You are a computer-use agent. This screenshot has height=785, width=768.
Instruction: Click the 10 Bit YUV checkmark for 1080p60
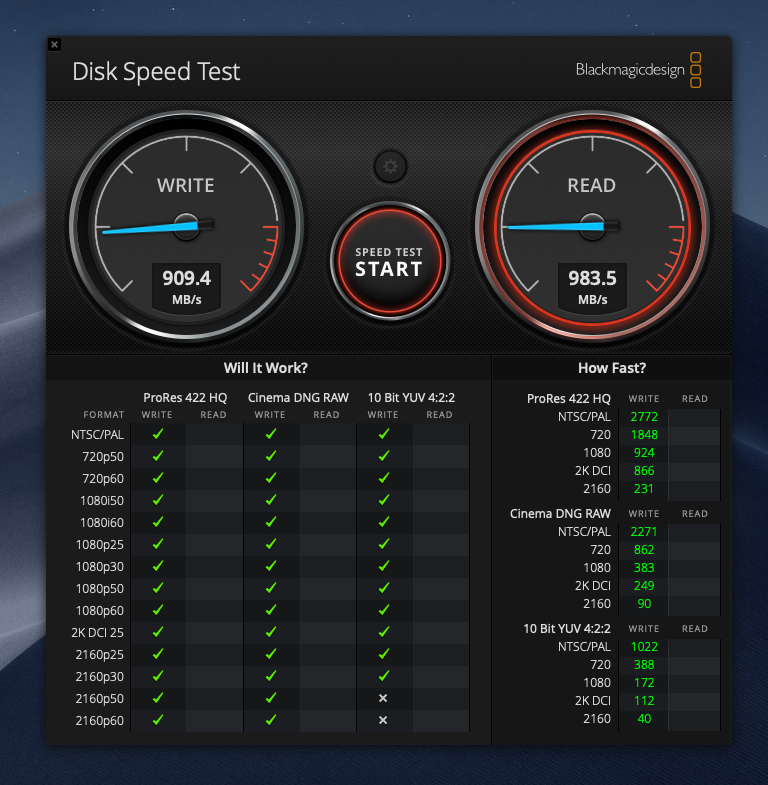coord(384,610)
